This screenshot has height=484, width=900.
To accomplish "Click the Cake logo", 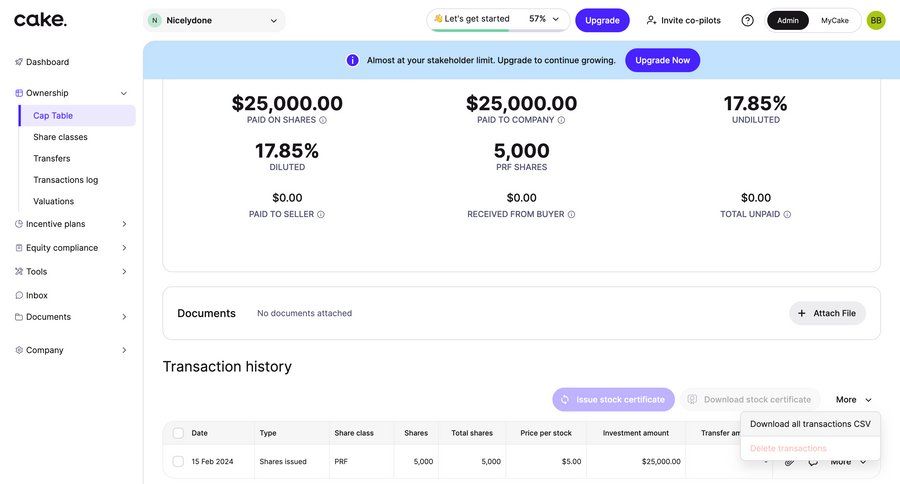I will (41, 20).
